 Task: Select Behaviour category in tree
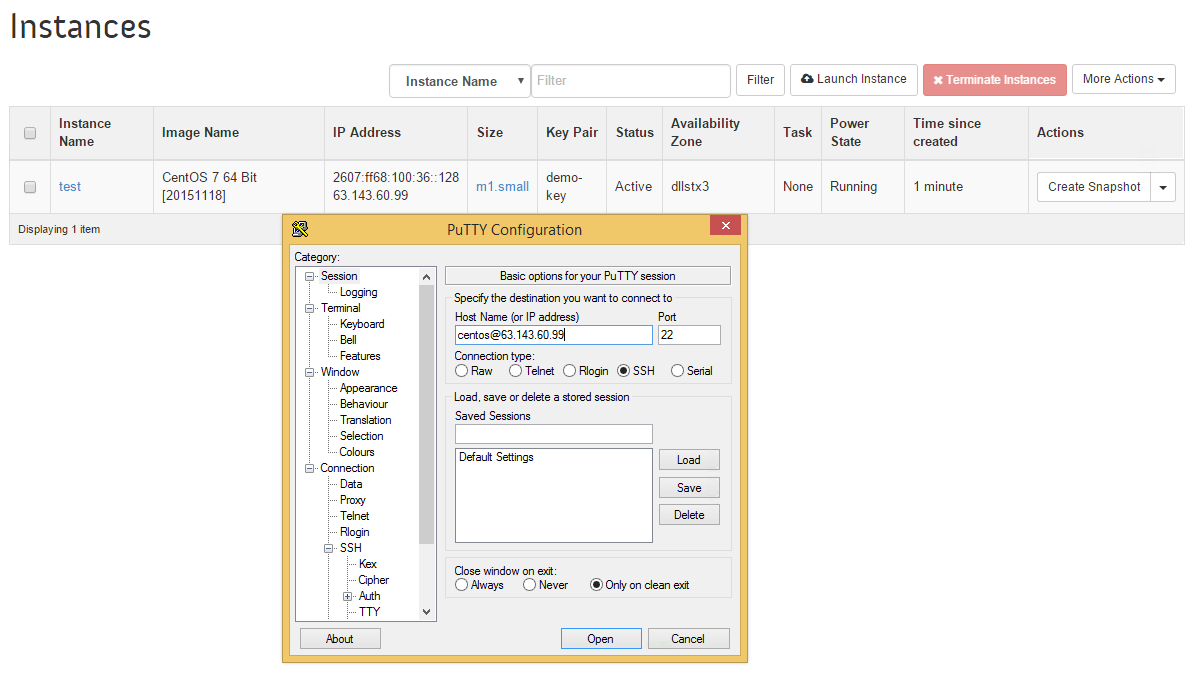tap(364, 404)
